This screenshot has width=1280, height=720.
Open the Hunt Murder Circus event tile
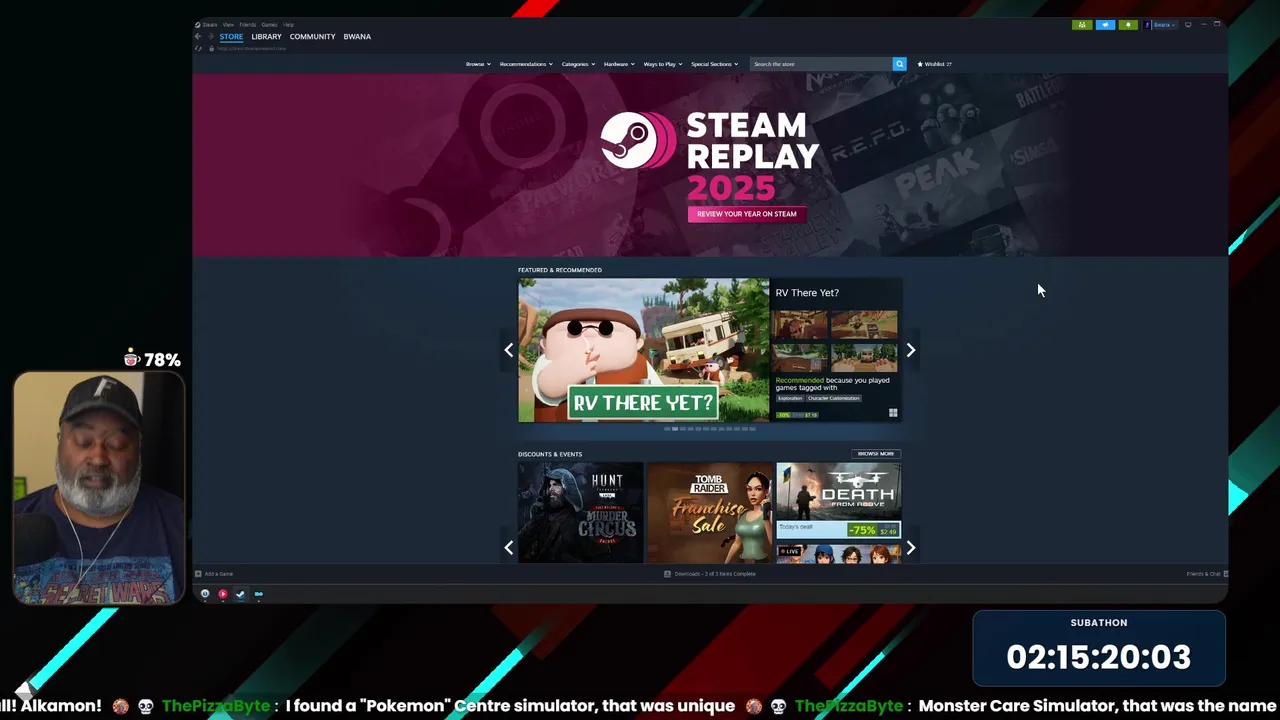(x=580, y=512)
